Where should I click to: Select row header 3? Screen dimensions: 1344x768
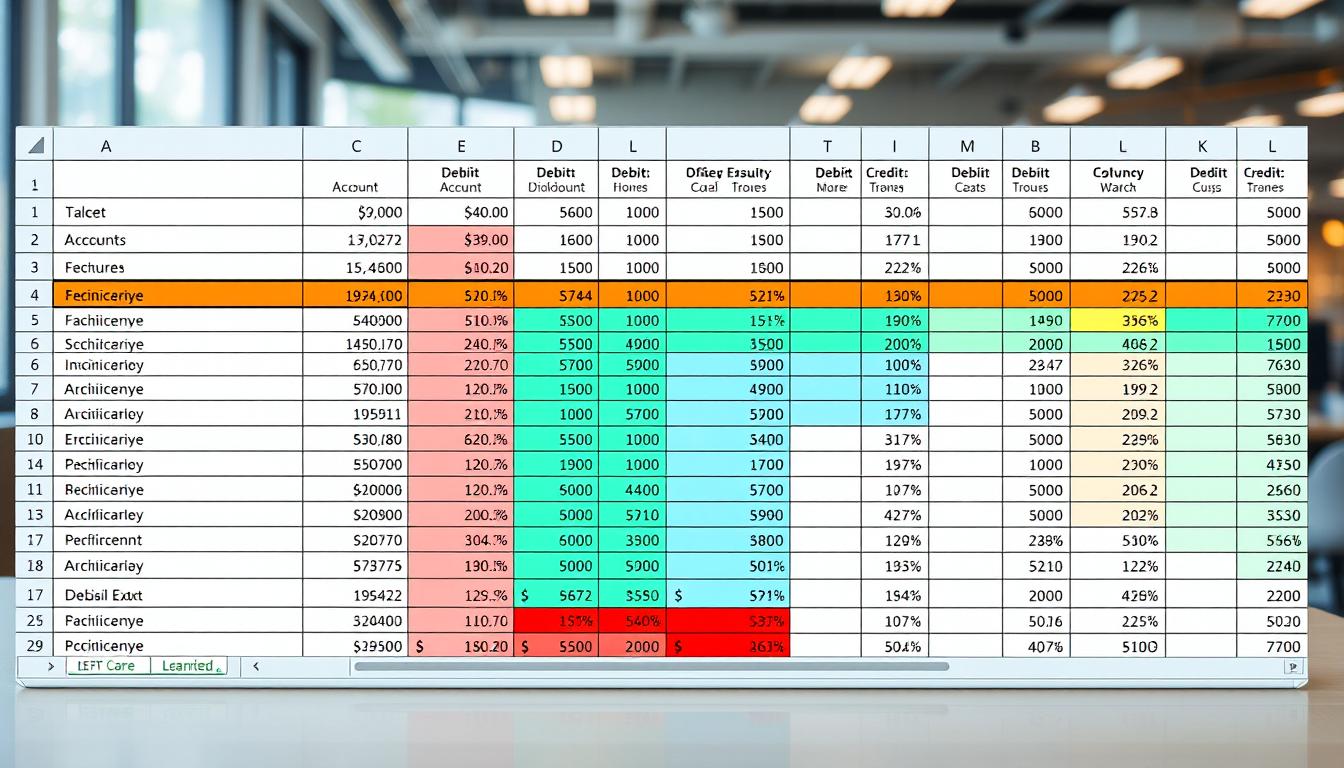[35, 267]
